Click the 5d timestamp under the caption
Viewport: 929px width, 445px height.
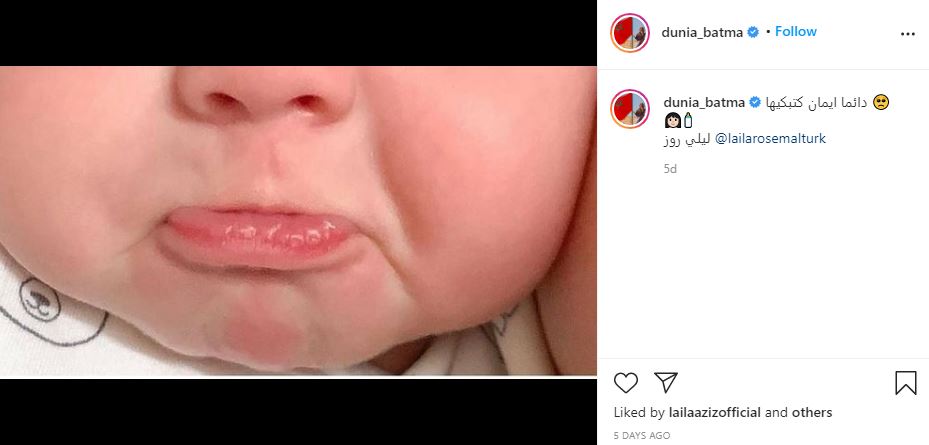(x=670, y=169)
